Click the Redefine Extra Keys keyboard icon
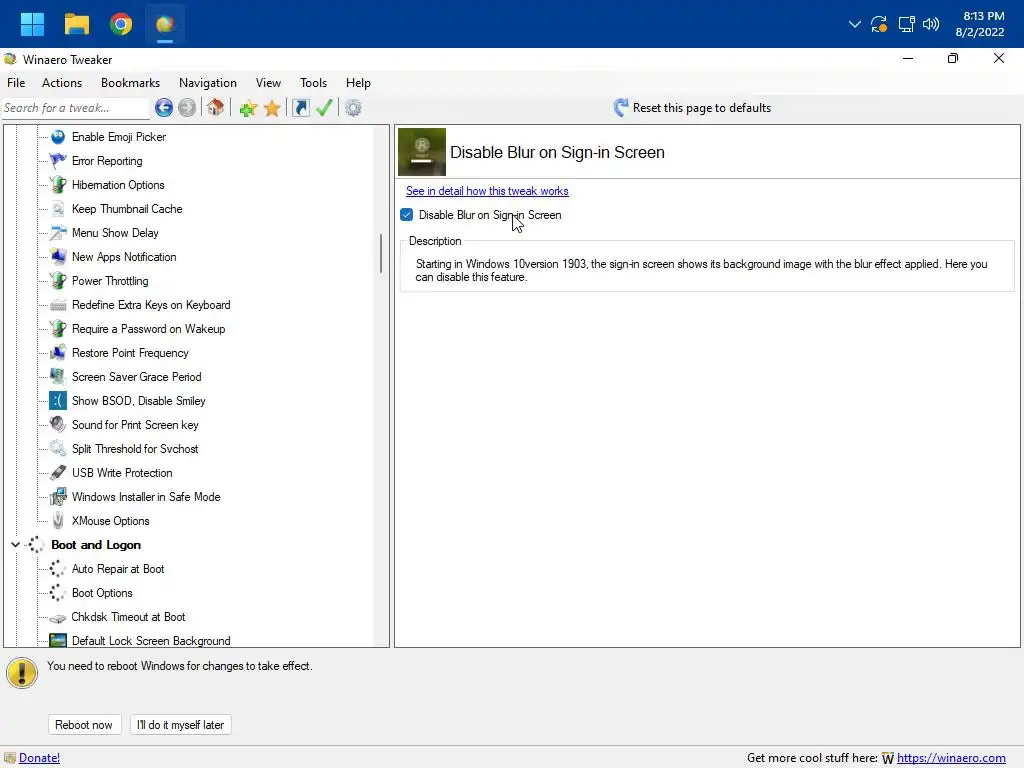 (58, 305)
